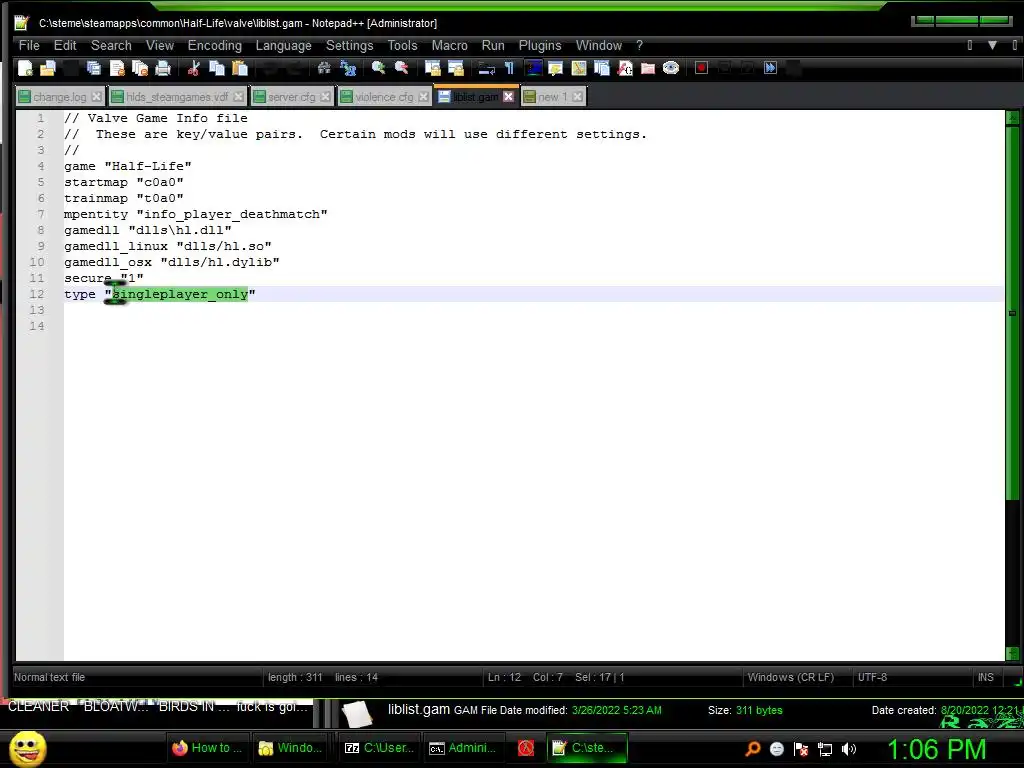Click the orange magnifier tray icon
This screenshot has width=1024, height=768.
pyautogui.click(x=752, y=749)
